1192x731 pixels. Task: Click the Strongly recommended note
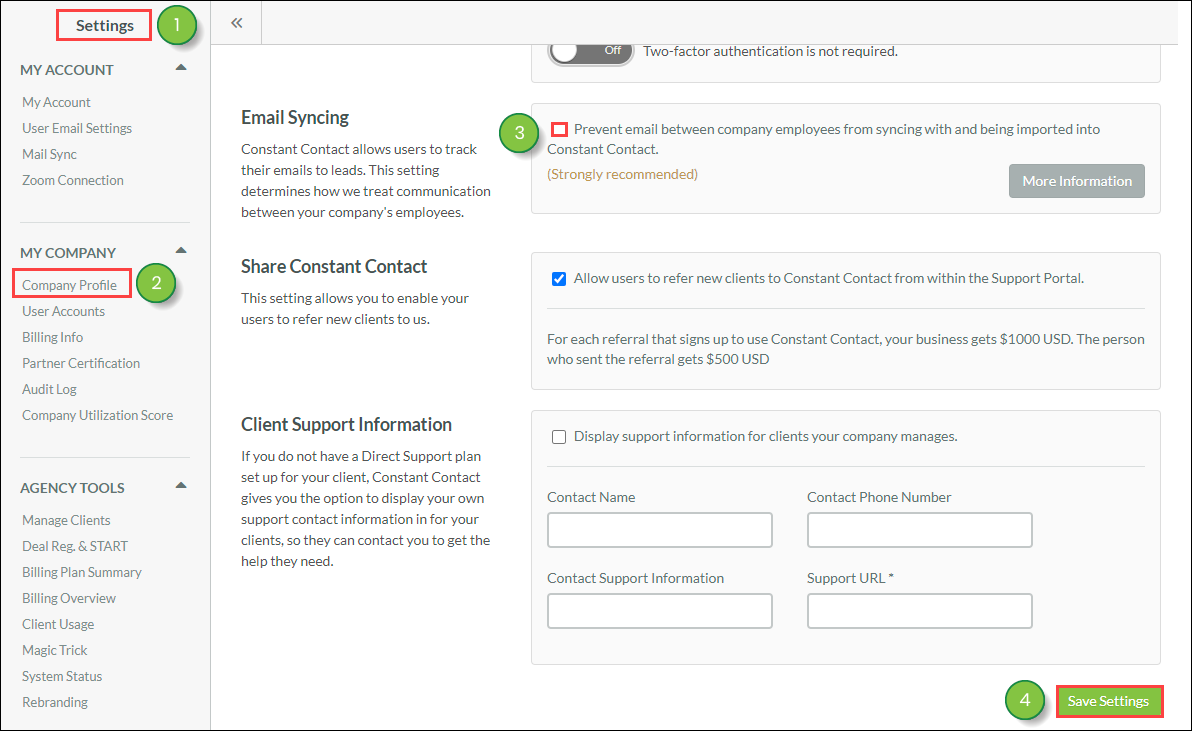click(623, 175)
